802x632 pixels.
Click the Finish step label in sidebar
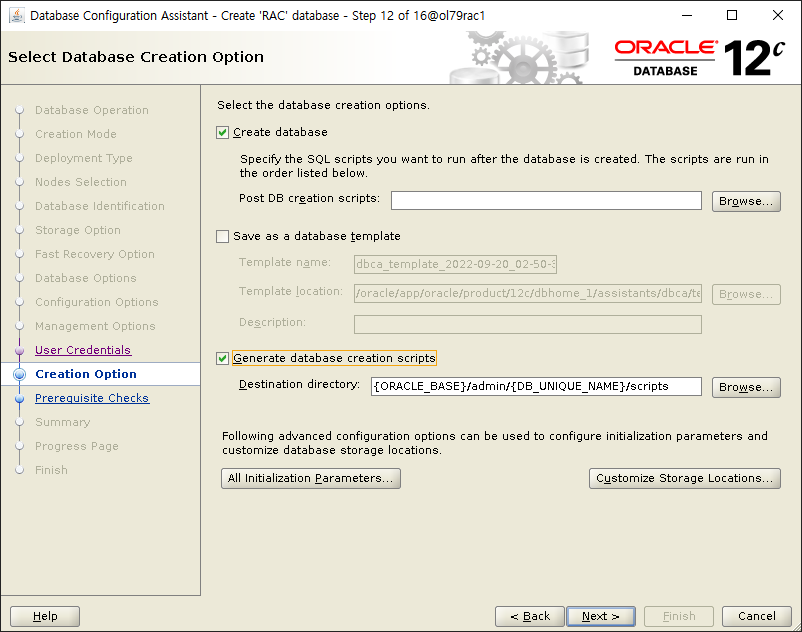click(x=51, y=470)
